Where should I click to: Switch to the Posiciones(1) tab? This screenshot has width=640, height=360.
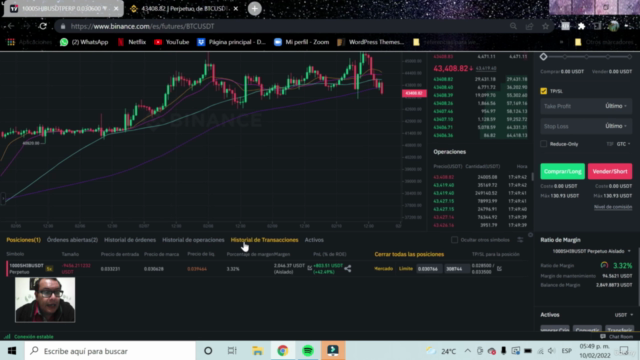click(x=23, y=240)
